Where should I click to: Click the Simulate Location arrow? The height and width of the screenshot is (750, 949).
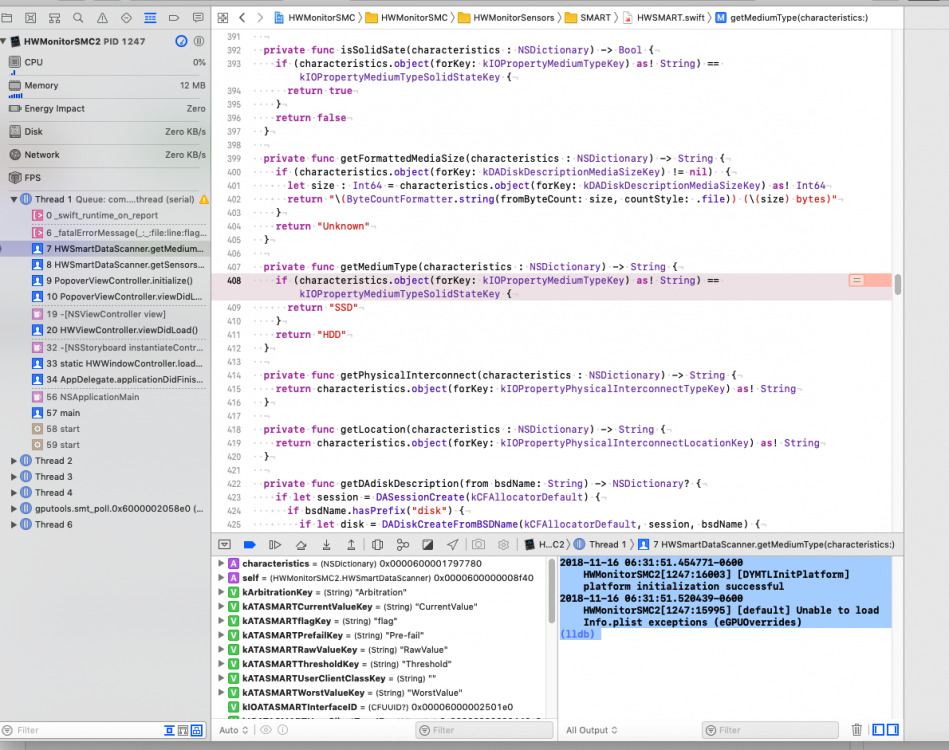(x=453, y=544)
